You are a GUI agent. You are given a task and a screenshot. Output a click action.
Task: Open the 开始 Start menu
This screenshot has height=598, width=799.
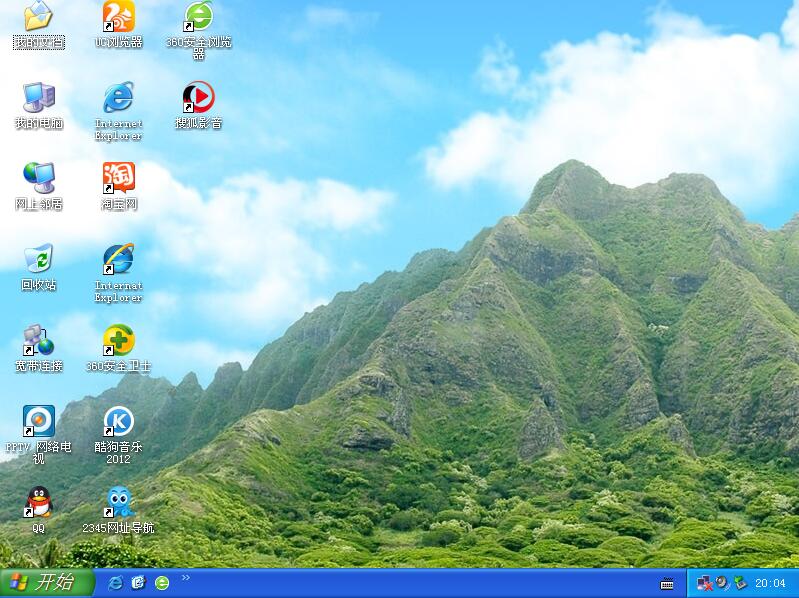[x=47, y=583]
